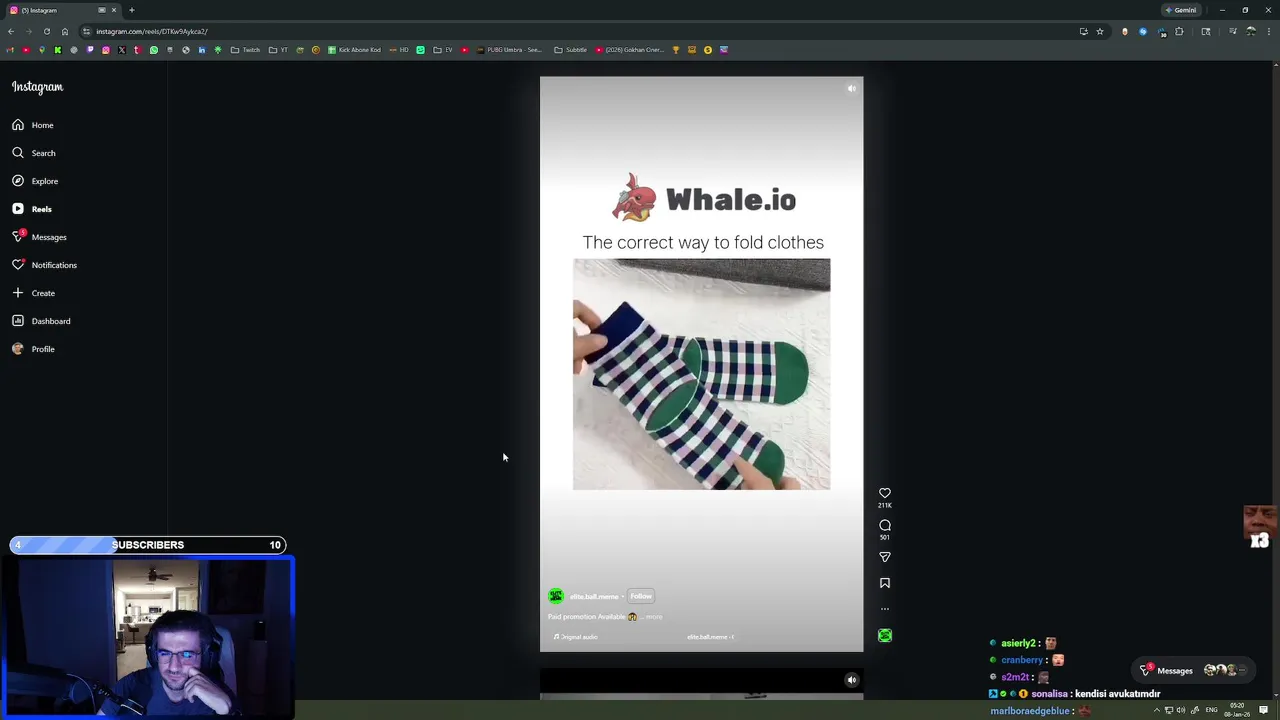Go to browser home page
The width and height of the screenshot is (1280, 720).
[x=65, y=31]
